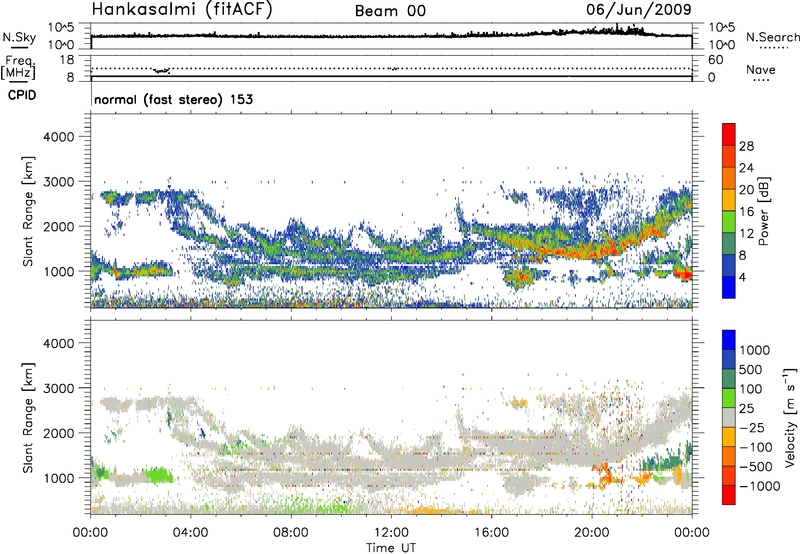This screenshot has height=554, width=800.
Task: Click the '16:00' time tick label
Action: (x=491, y=533)
